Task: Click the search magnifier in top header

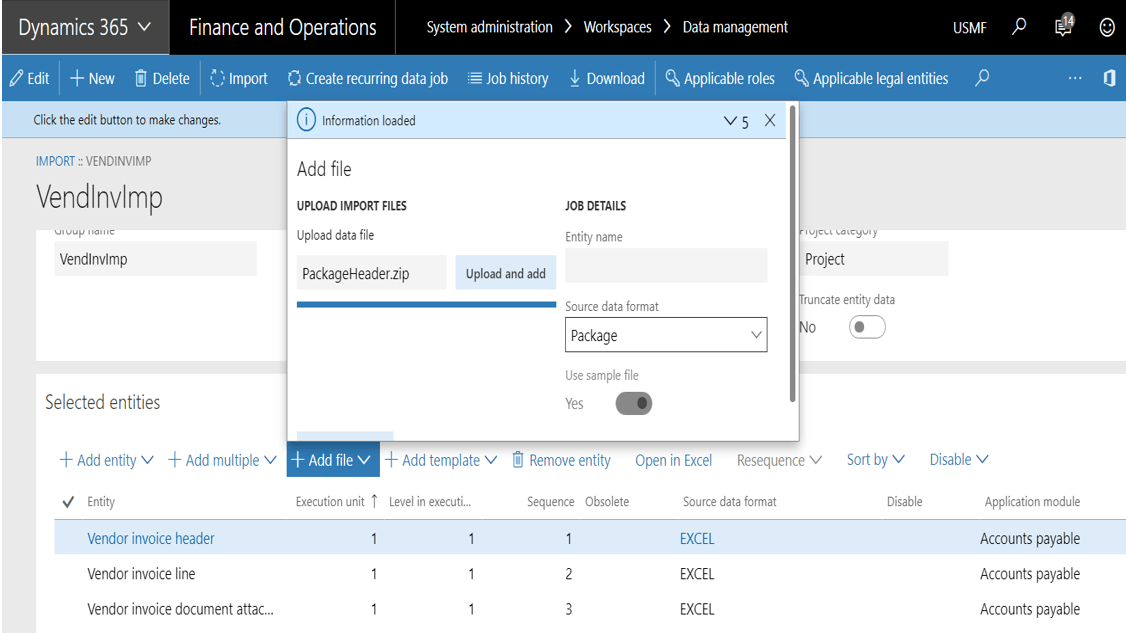Action: point(1019,27)
